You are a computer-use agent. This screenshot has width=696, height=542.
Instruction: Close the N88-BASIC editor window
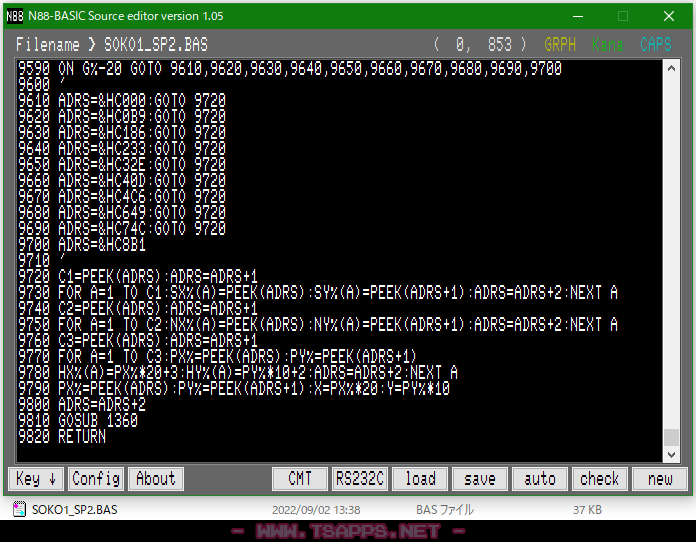[x=669, y=16]
